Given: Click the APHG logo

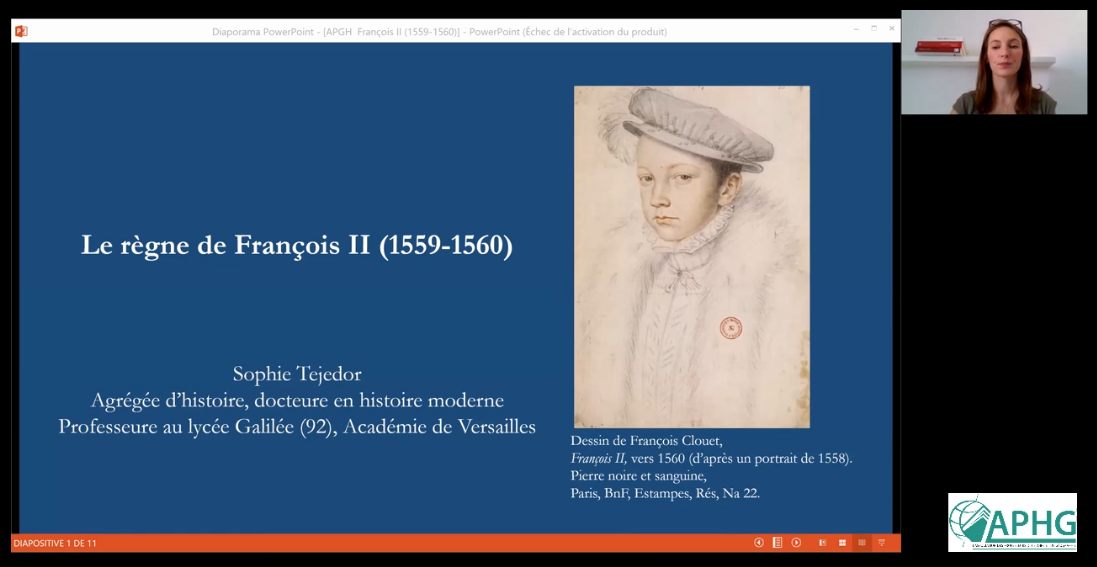Looking at the screenshot, I should [1012, 522].
